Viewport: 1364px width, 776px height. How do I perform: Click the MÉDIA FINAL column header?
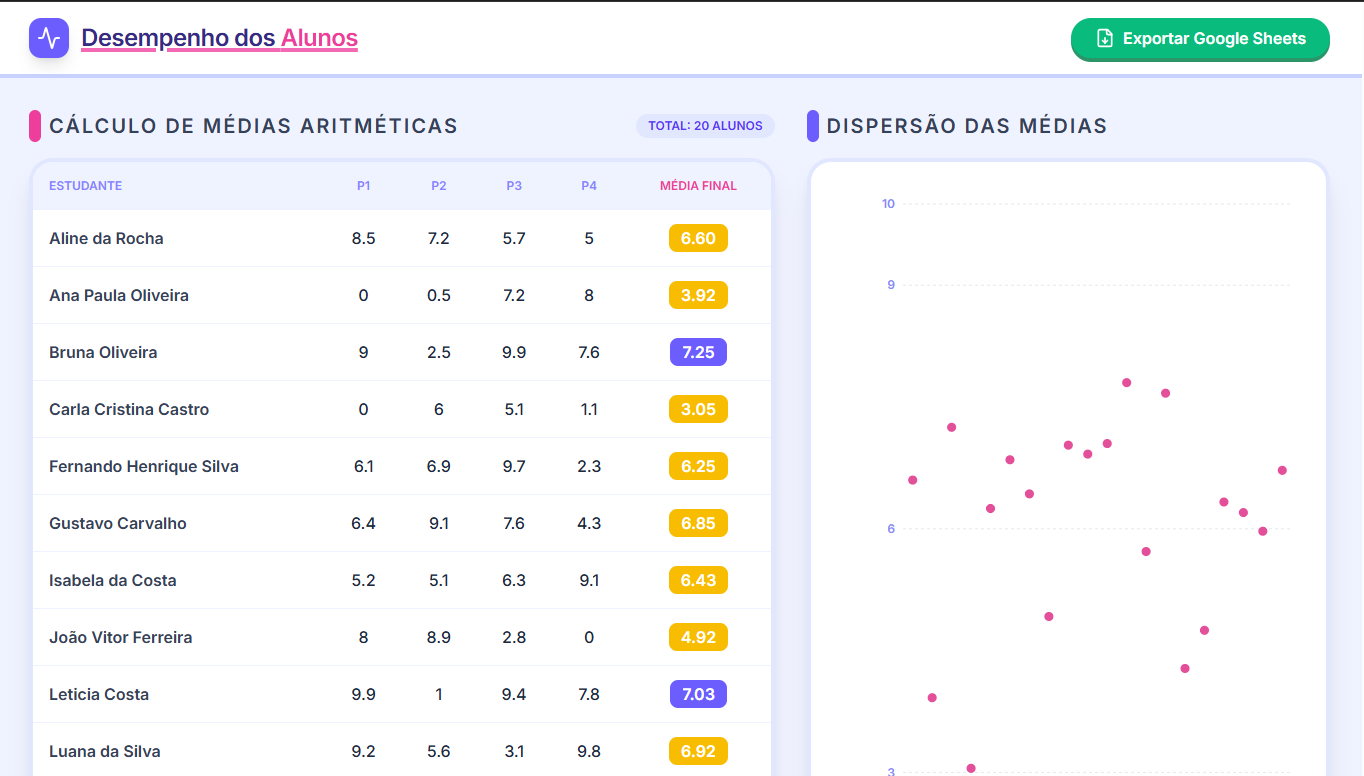click(x=698, y=186)
